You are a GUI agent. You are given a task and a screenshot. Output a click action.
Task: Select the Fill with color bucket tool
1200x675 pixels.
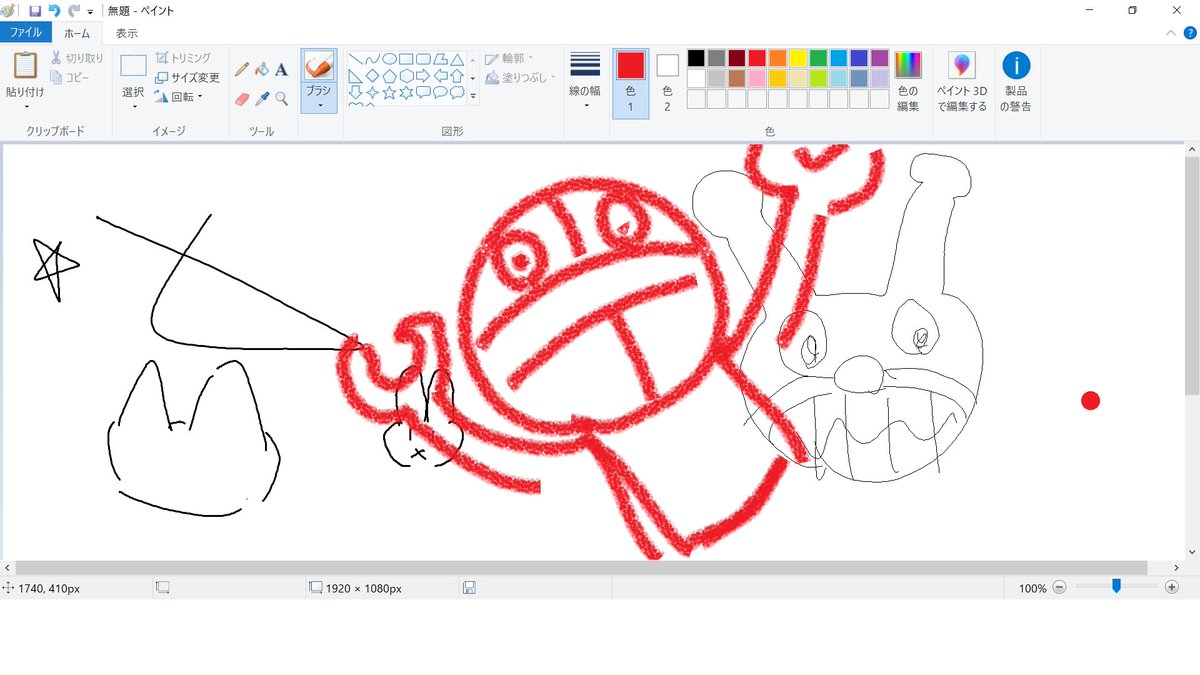tap(262, 69)
